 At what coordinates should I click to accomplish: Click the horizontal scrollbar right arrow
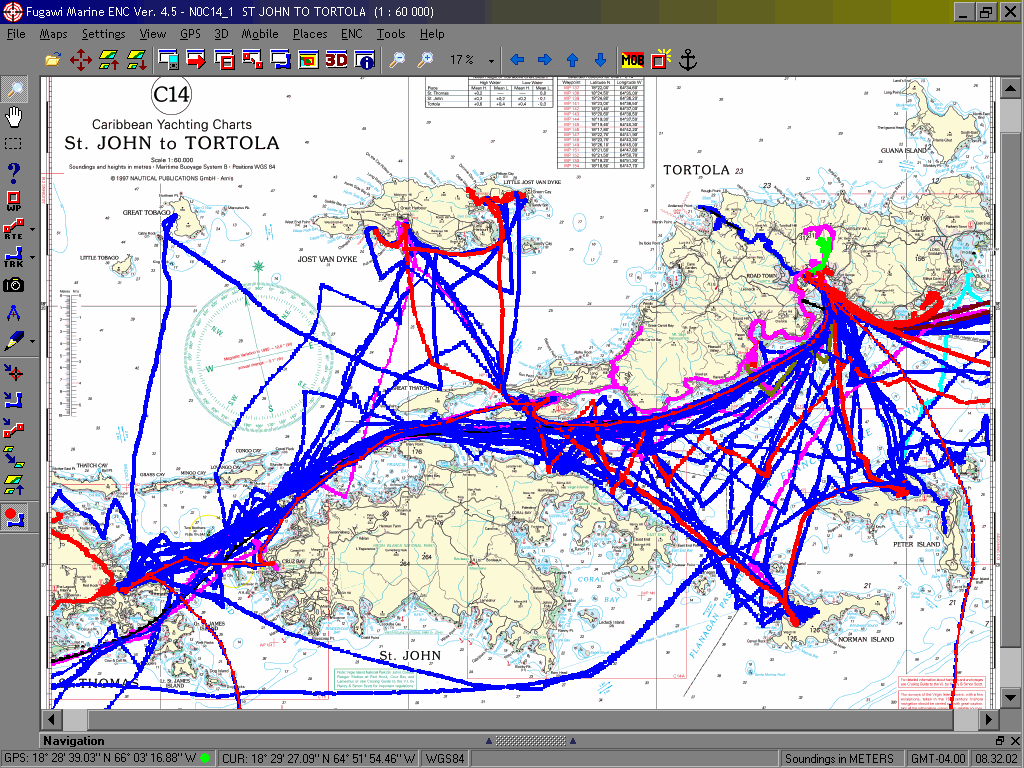(x=988, y=719)
